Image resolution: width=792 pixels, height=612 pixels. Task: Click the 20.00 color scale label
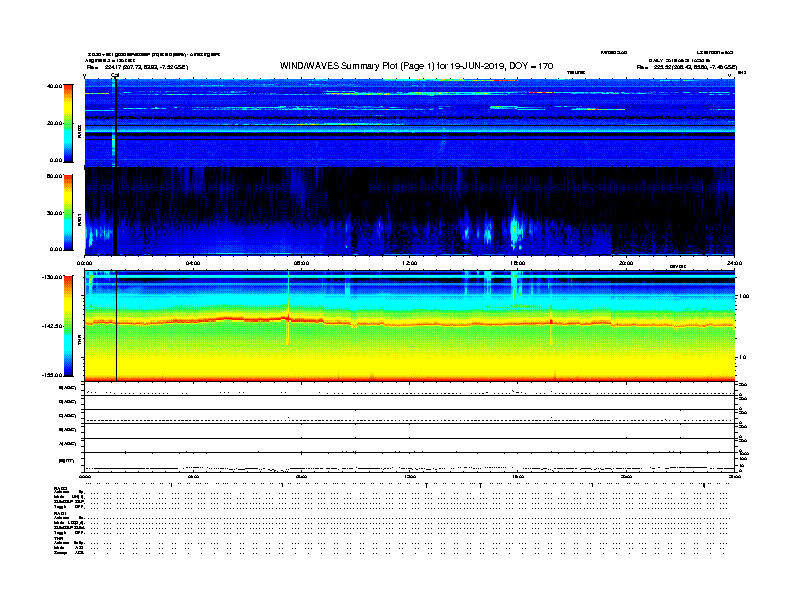(x=54, y=123)
